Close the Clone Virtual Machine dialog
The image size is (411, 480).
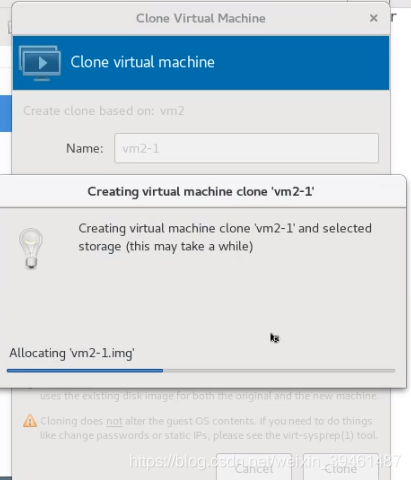[x=373, y=18]
